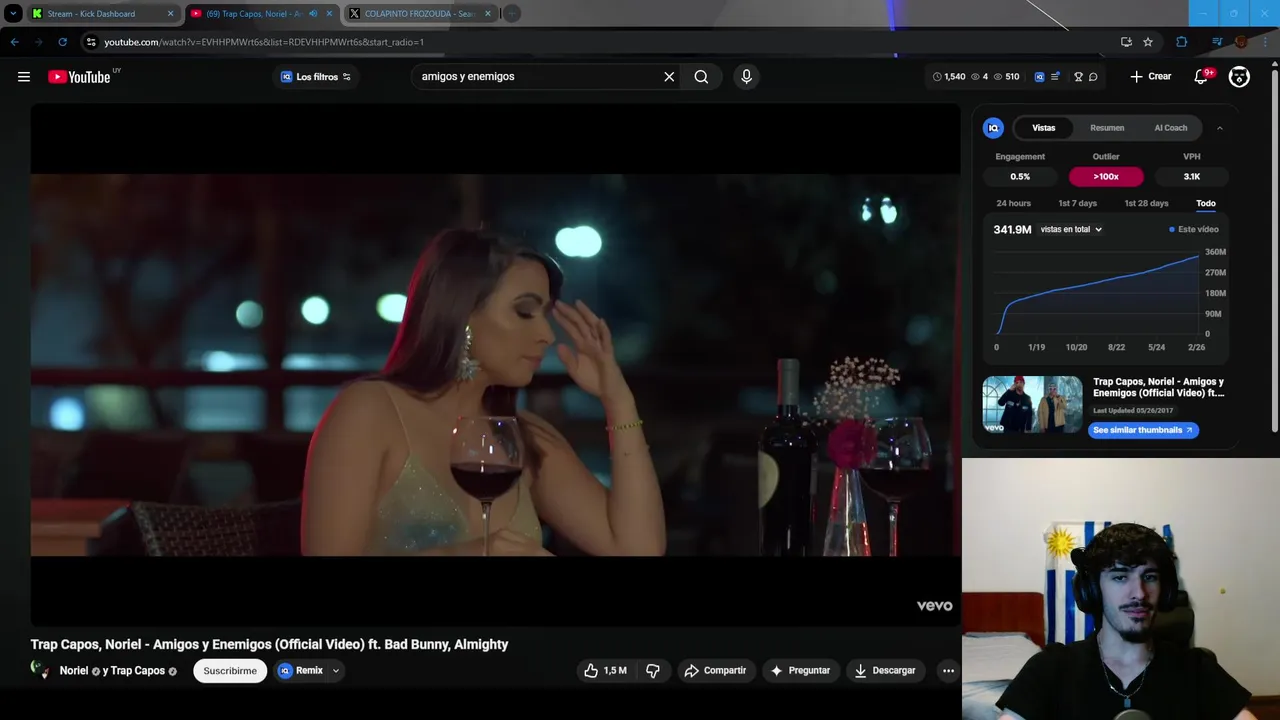
Task: Open the account avatar menu
Action: [x=1239, y=77]
